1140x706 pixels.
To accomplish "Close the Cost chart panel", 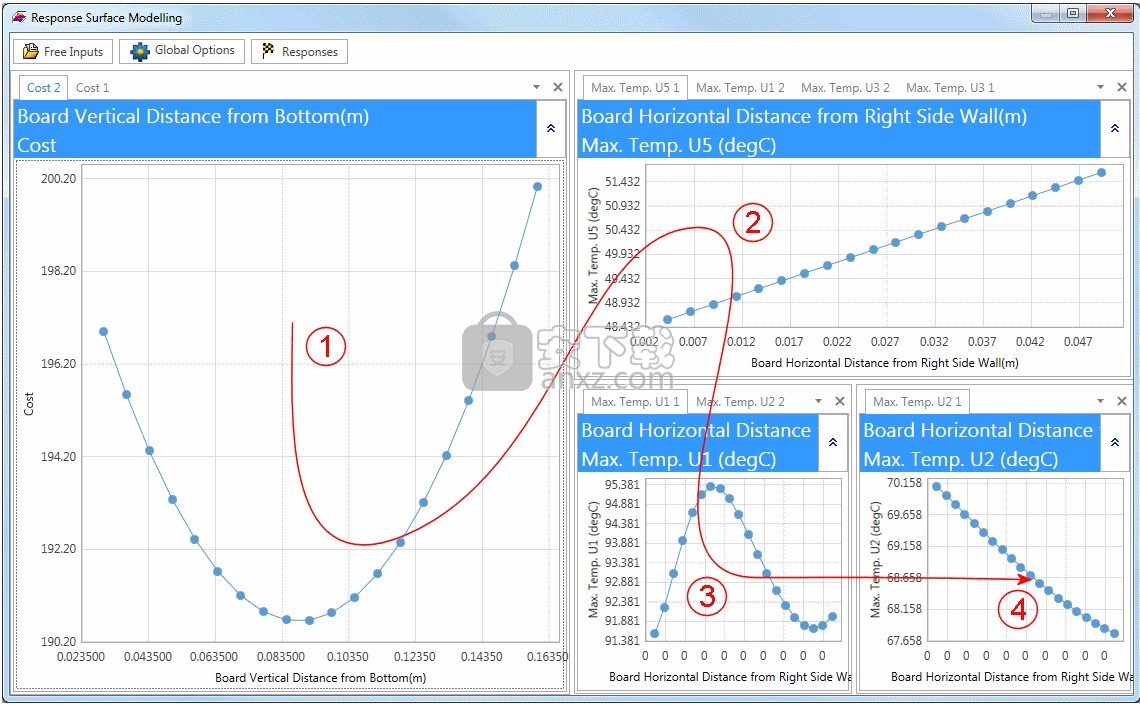I will point(558,87).
